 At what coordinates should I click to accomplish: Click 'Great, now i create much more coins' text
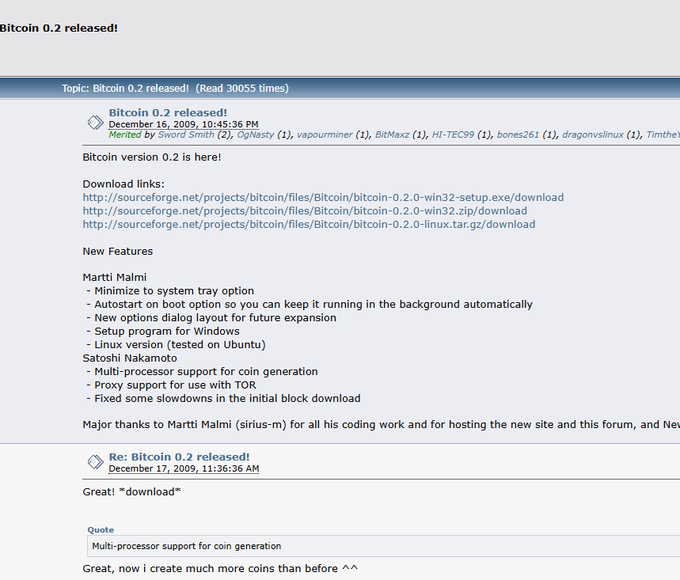(x=220, y=568)
